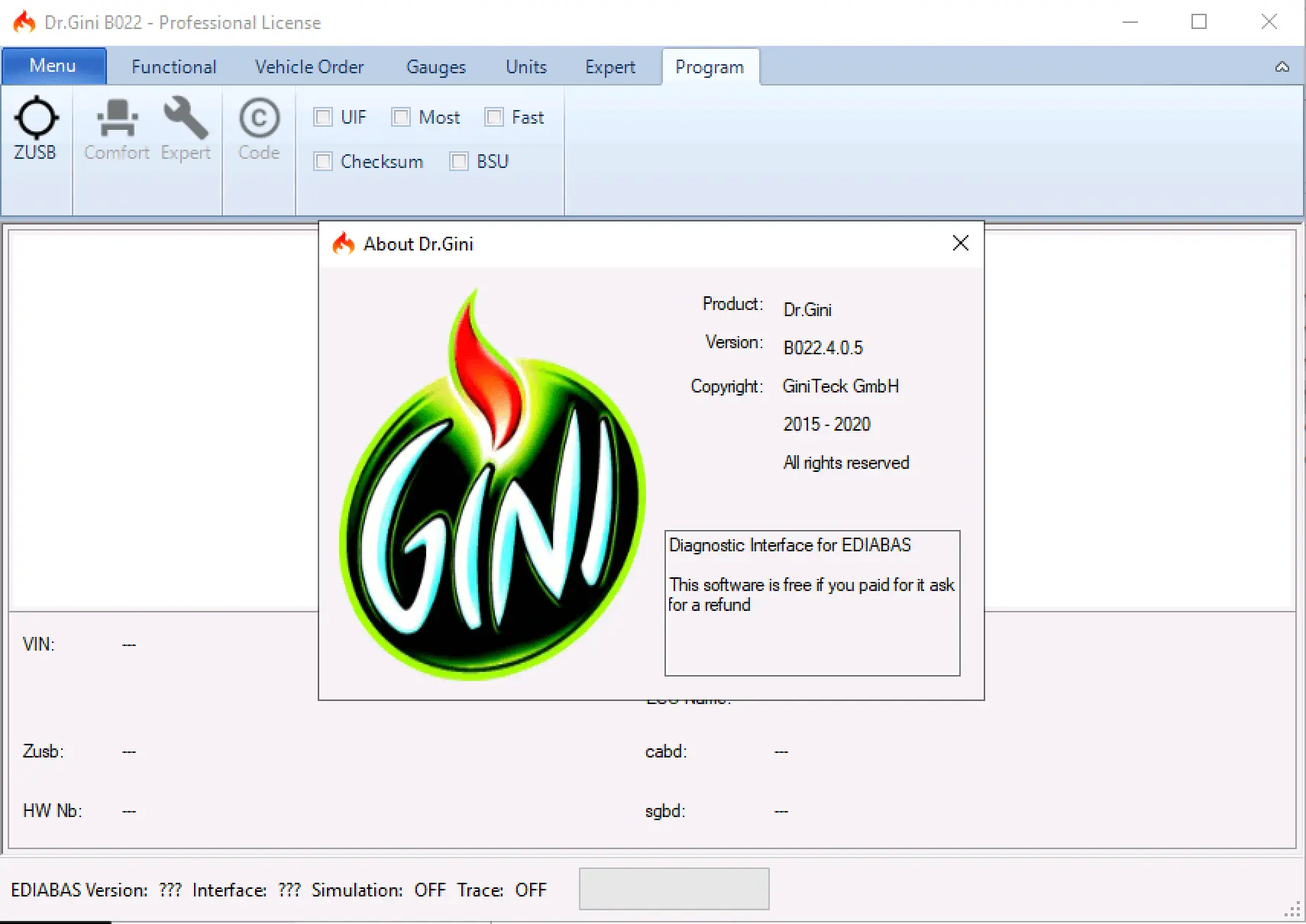Click the empty progress bar in status bar
This screenshot has width=1306, height=924.
point(674,889)
